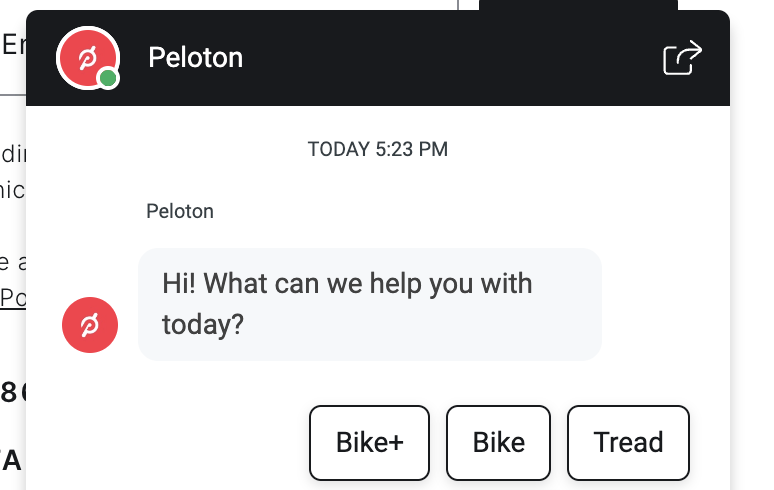The width and height of the screenshot is (774, 490).
Task: Click the Peloton sender name above message
Action: coord(180,211)
